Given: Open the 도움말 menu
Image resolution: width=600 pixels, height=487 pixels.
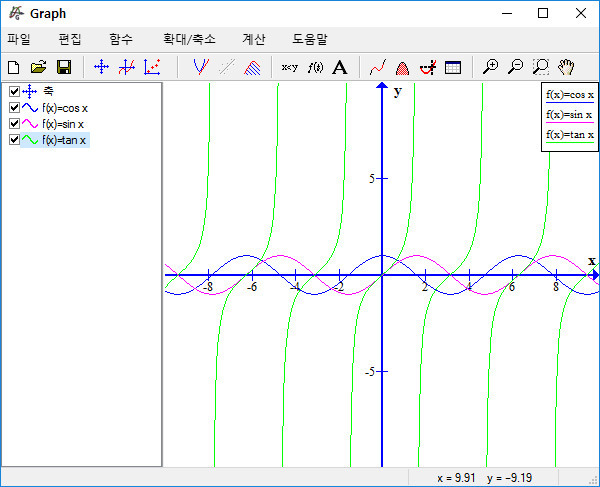Looking at the screenshot, I should [310, 39].
